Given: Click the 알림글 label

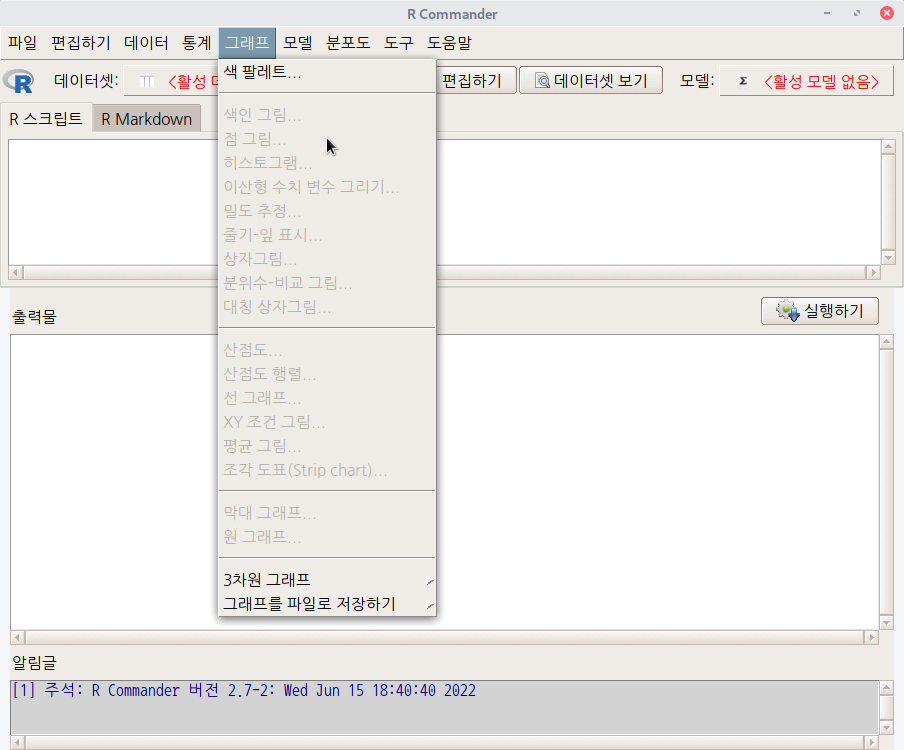Looking at the screenshot, I should (35, 663).
